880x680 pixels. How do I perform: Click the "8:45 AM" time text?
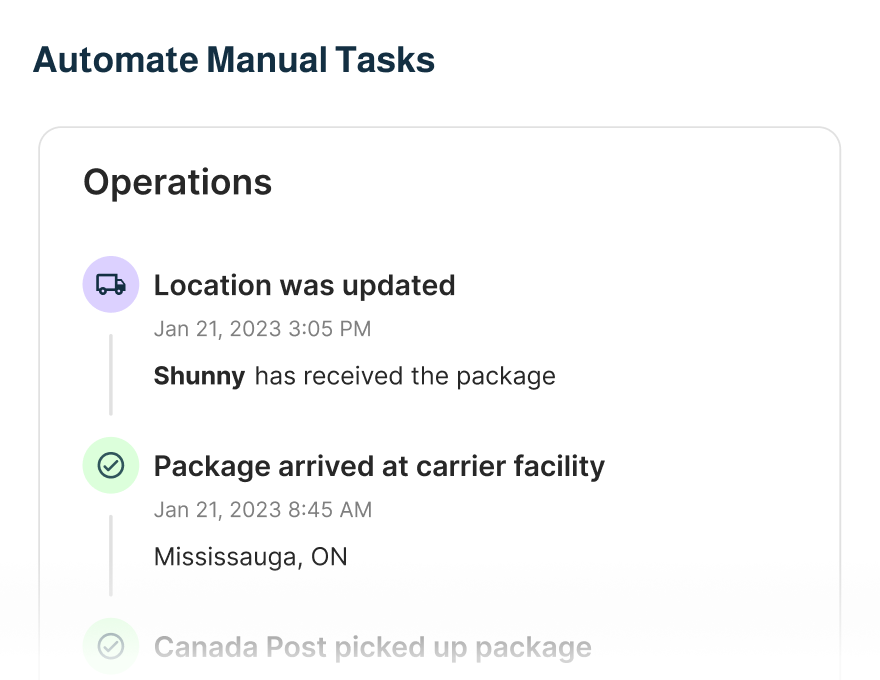click(330, 509)
